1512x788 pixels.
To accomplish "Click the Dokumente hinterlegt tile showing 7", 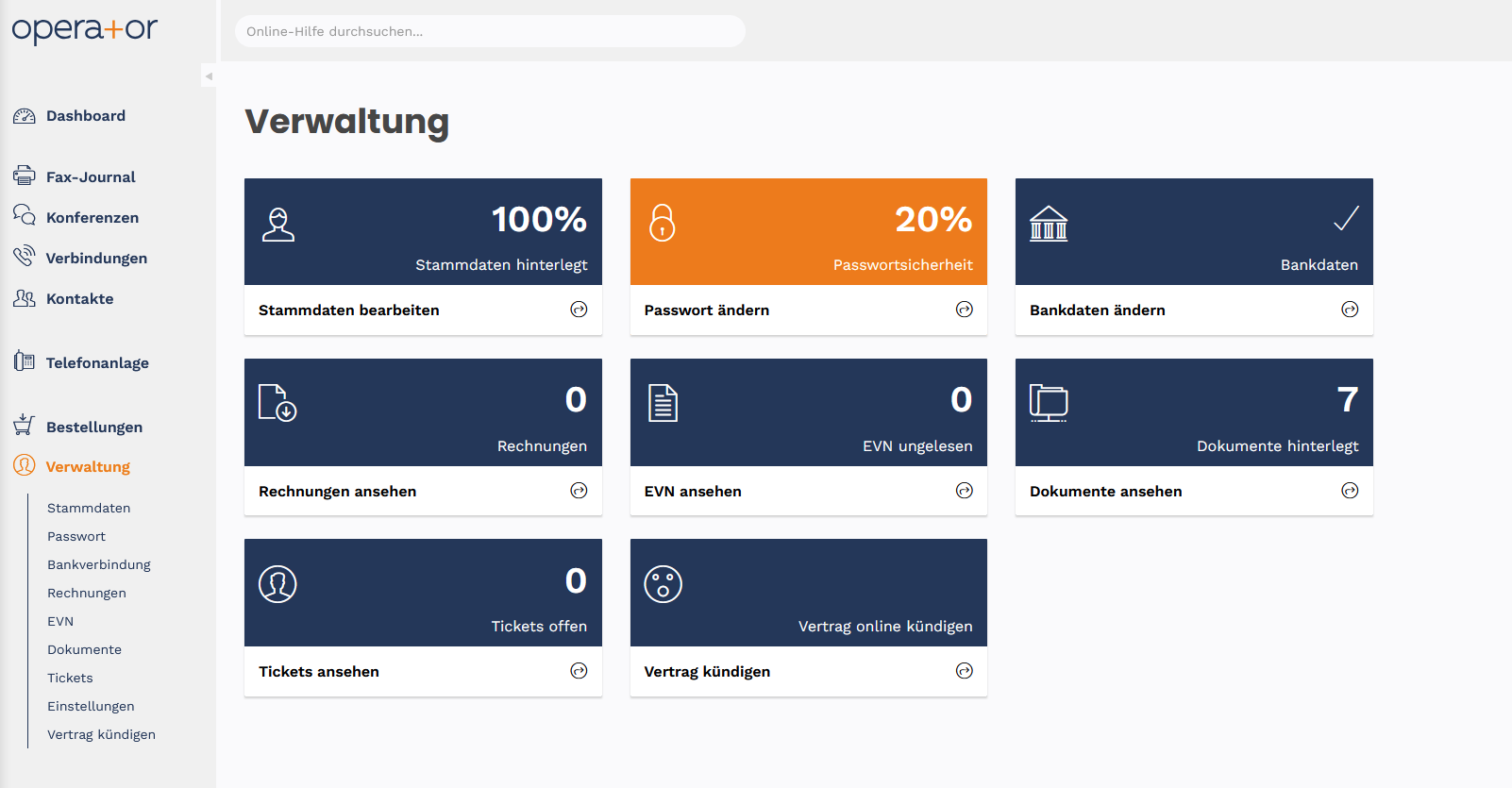I will click(x=1194, y=412).
